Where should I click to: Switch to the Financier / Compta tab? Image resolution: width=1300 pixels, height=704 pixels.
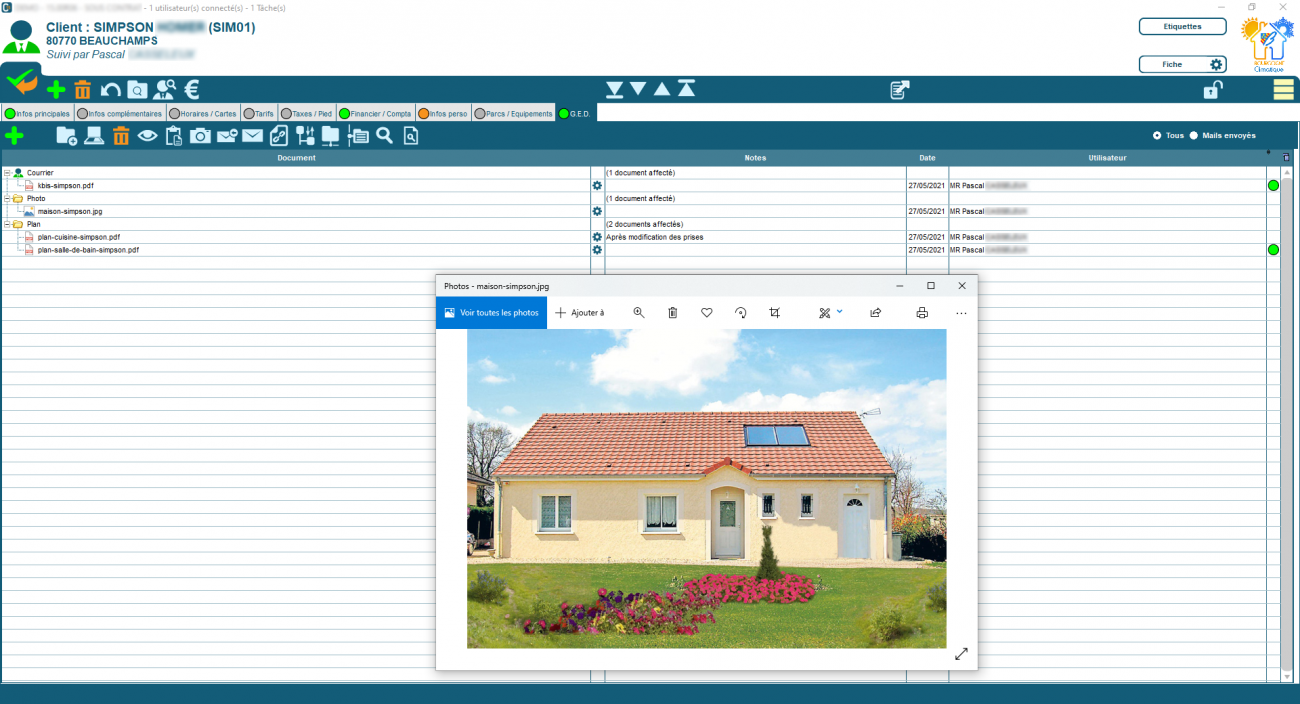tap(375, 112)
